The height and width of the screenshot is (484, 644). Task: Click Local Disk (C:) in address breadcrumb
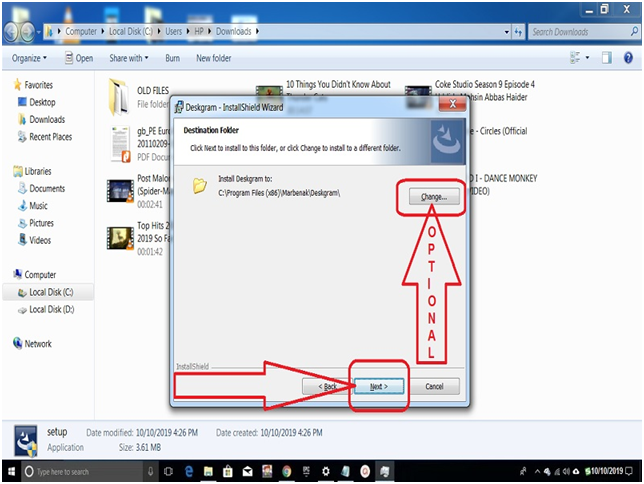point(131,31)
